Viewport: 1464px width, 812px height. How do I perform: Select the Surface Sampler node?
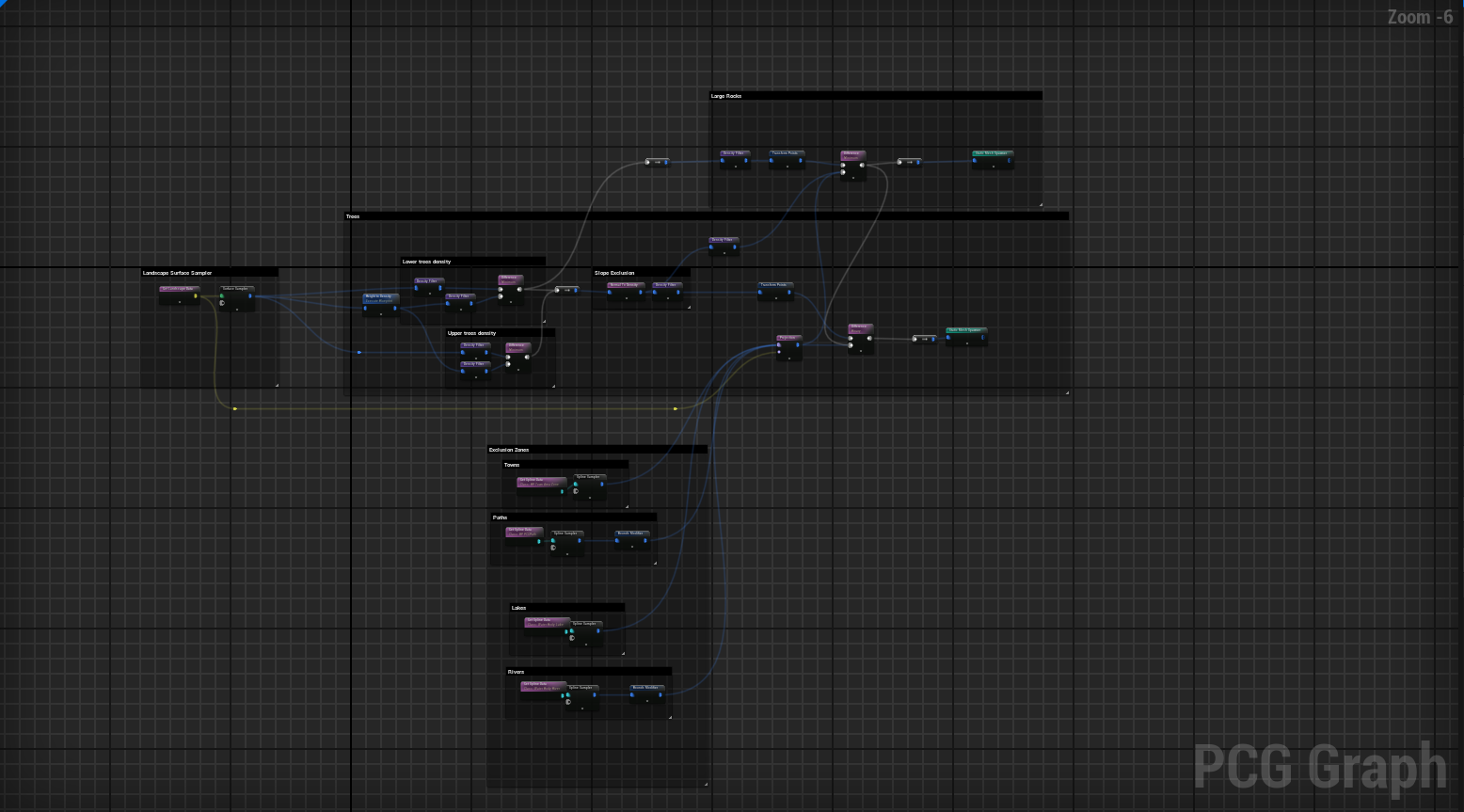(x=236, y=290)
